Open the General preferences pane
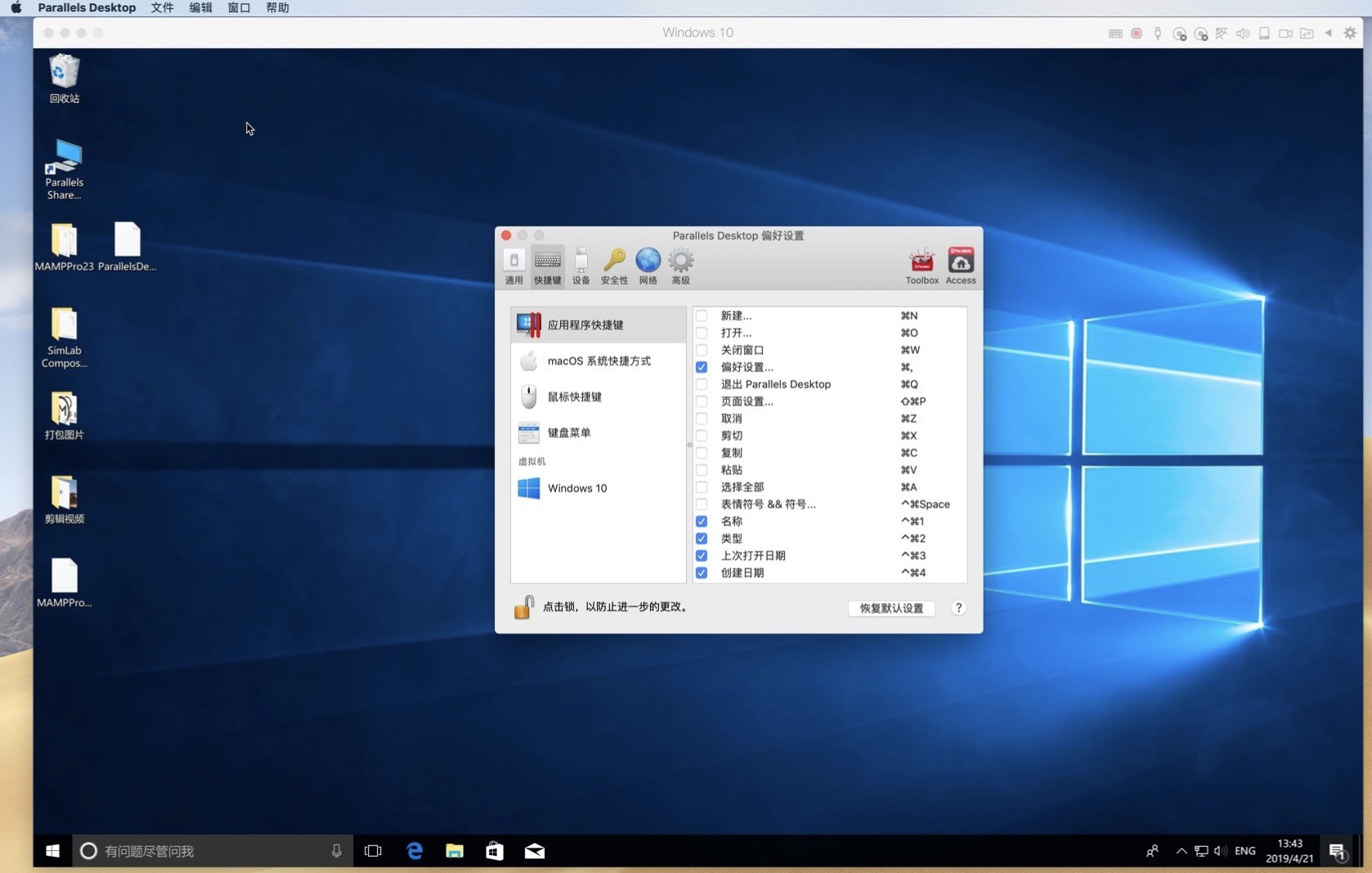 [x=513, y=266]
